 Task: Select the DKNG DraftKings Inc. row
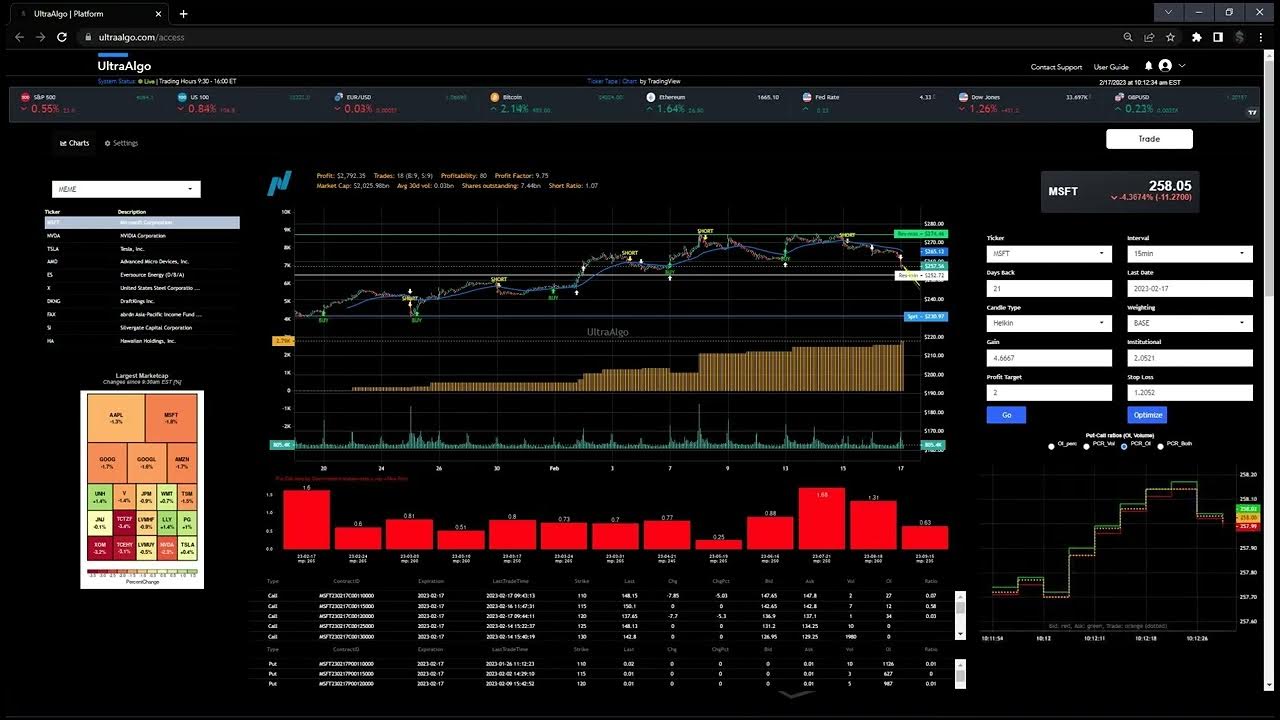(142, 301)
